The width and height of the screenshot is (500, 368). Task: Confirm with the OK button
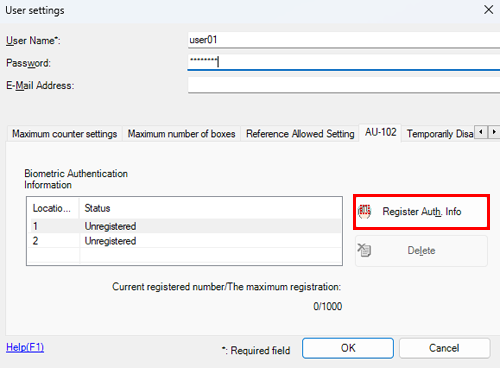click(x=348, y=348)
